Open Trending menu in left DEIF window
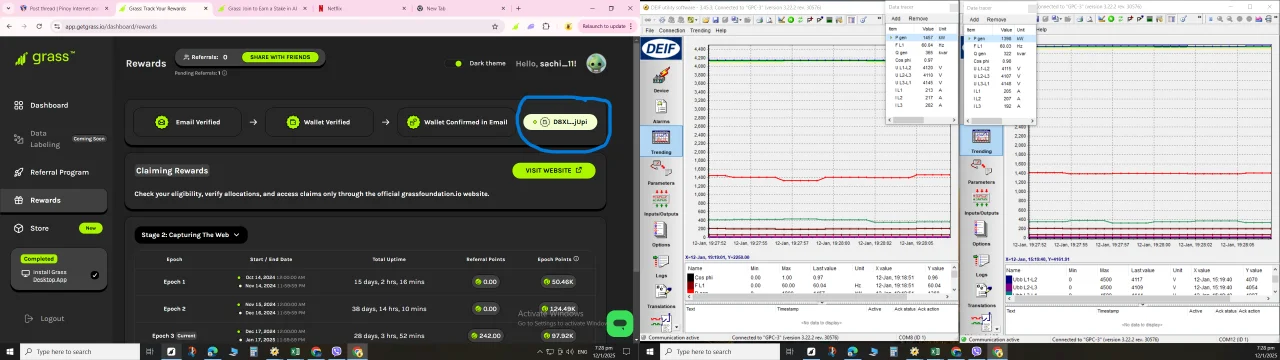This screenshot has height=360, width=1280. [700, 31]
